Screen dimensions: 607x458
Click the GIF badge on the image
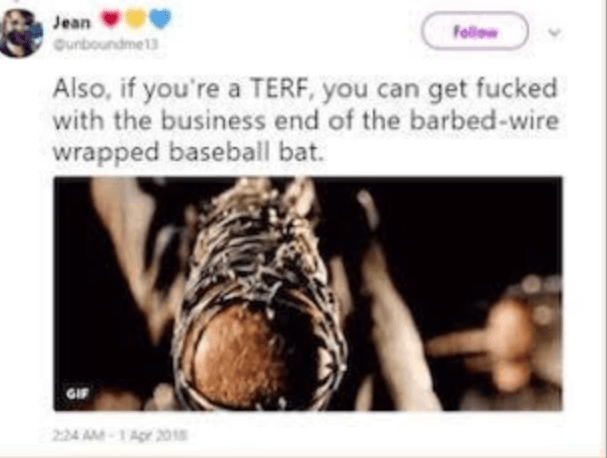(x=78, y=393)
